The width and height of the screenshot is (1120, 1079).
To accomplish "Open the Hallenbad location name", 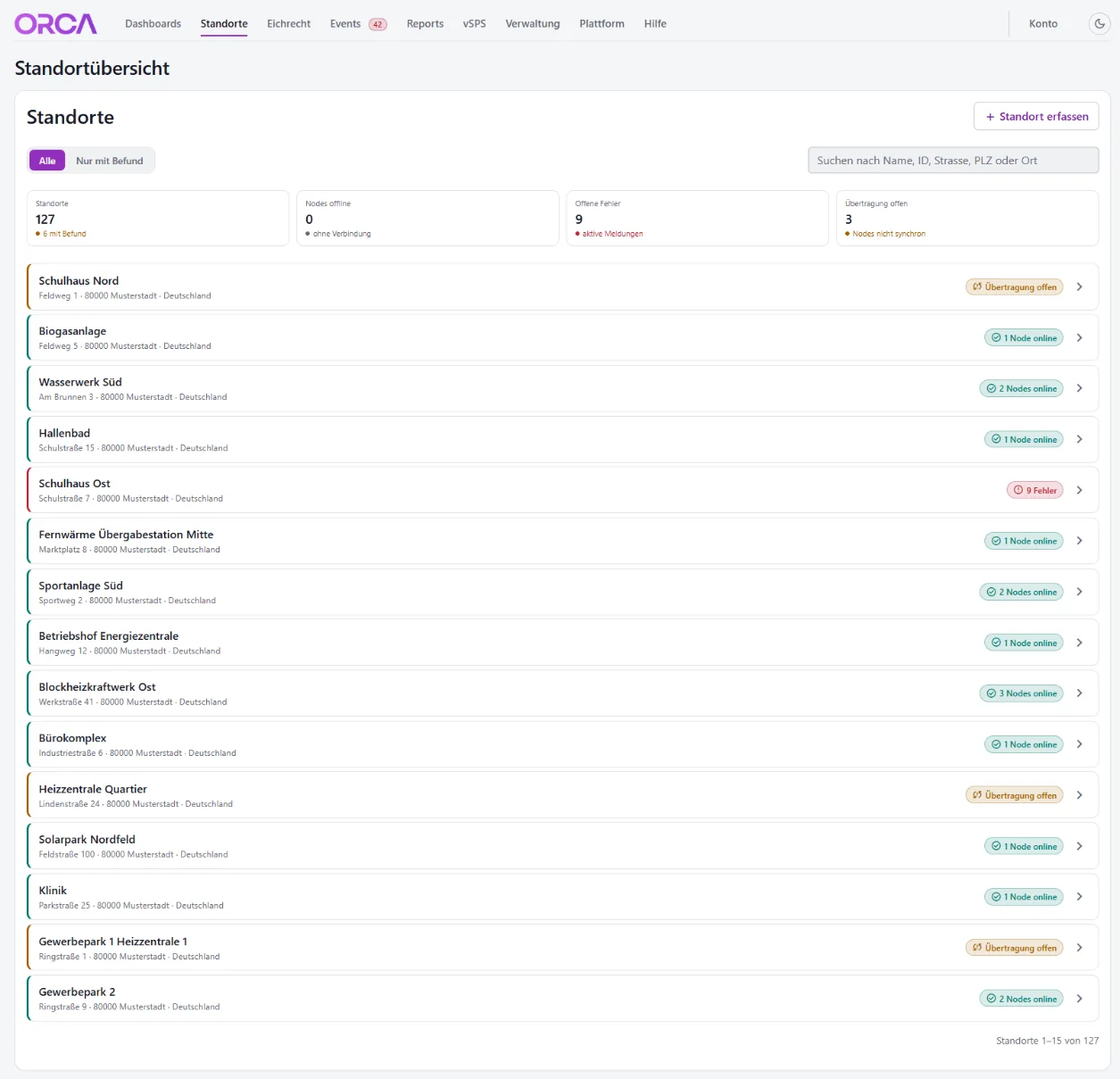I will point(64,433).
